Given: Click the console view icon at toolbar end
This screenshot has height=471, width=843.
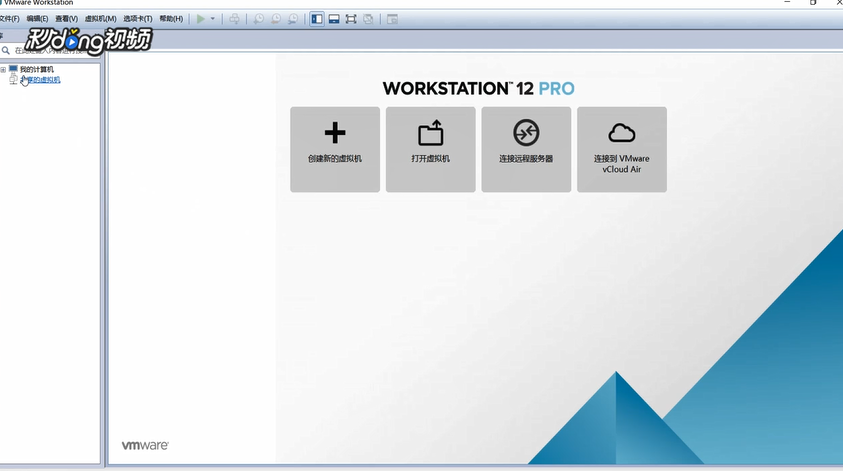Looking at the screenshot, I should [392, 19].
